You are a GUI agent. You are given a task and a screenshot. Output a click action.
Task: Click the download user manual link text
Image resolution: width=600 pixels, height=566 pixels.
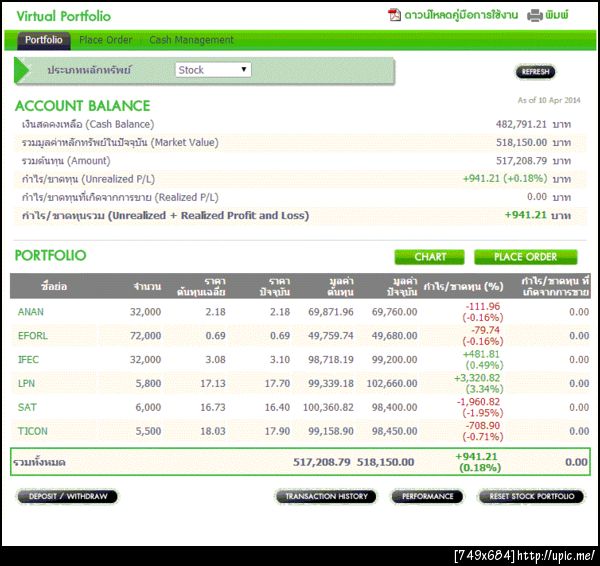point(461,15)
